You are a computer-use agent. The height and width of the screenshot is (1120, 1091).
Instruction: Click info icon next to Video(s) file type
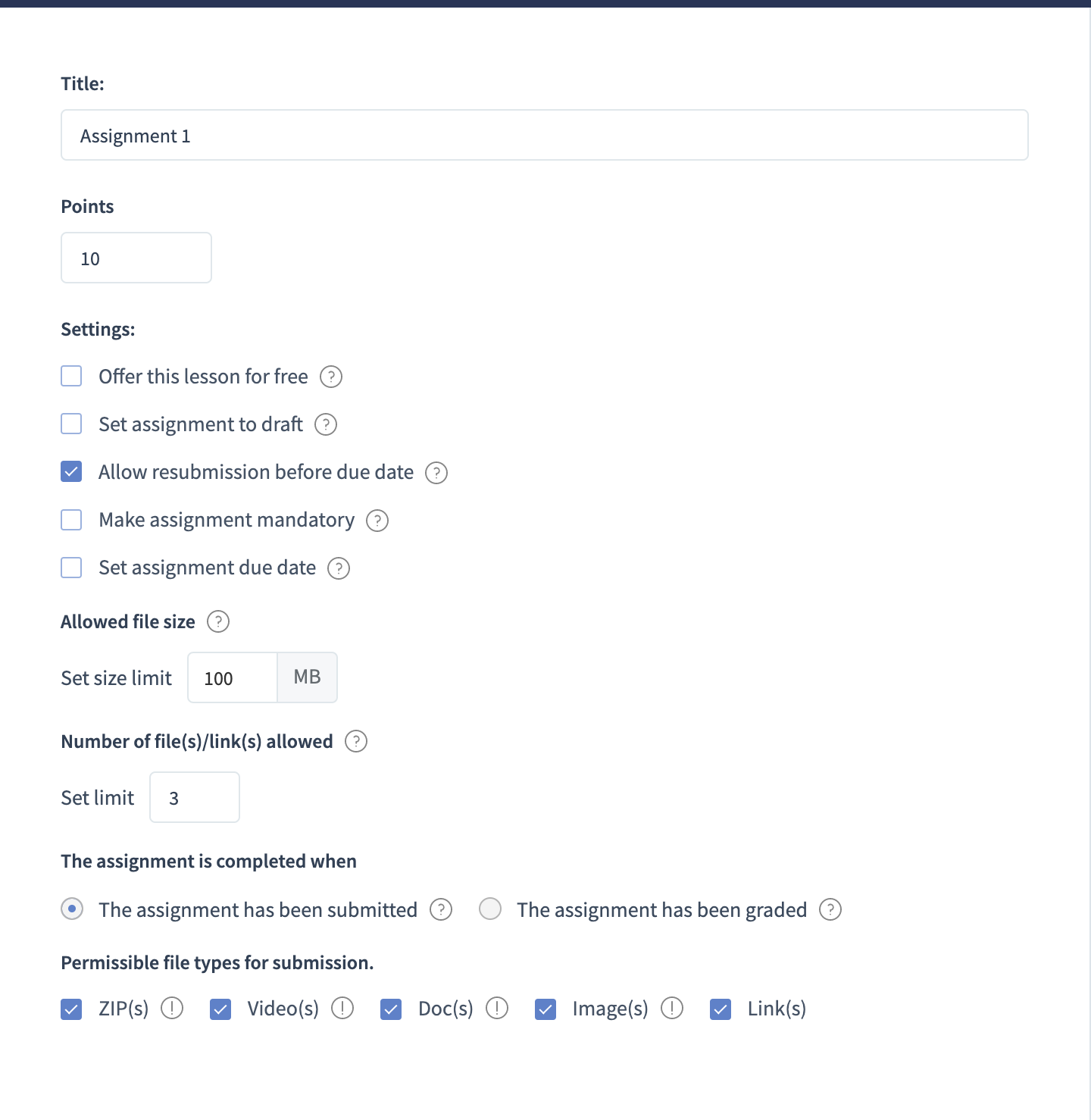pos(342,1009)
